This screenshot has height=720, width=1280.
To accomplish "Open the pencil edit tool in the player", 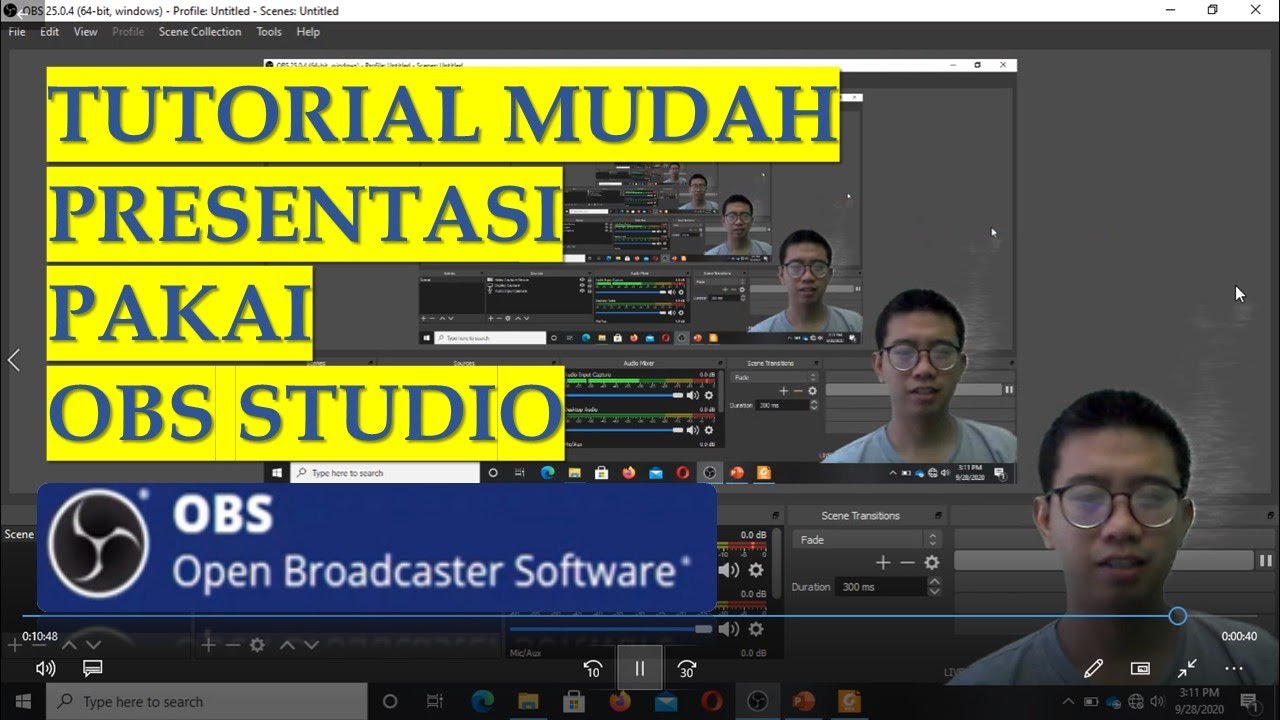I will [1093, 668].
